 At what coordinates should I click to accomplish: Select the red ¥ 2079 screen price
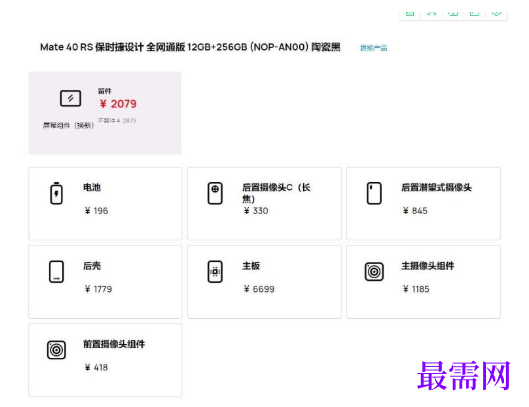tap(118, 104)
